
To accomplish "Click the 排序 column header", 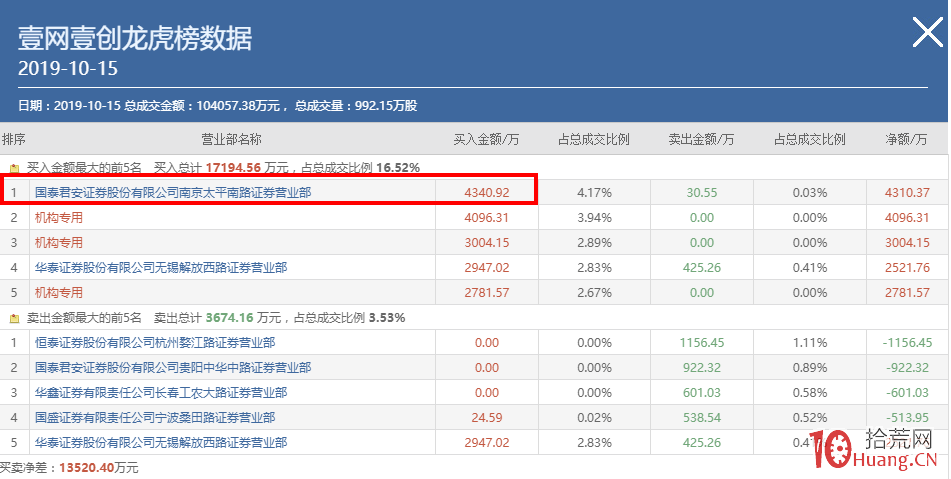I will (13, 139).
